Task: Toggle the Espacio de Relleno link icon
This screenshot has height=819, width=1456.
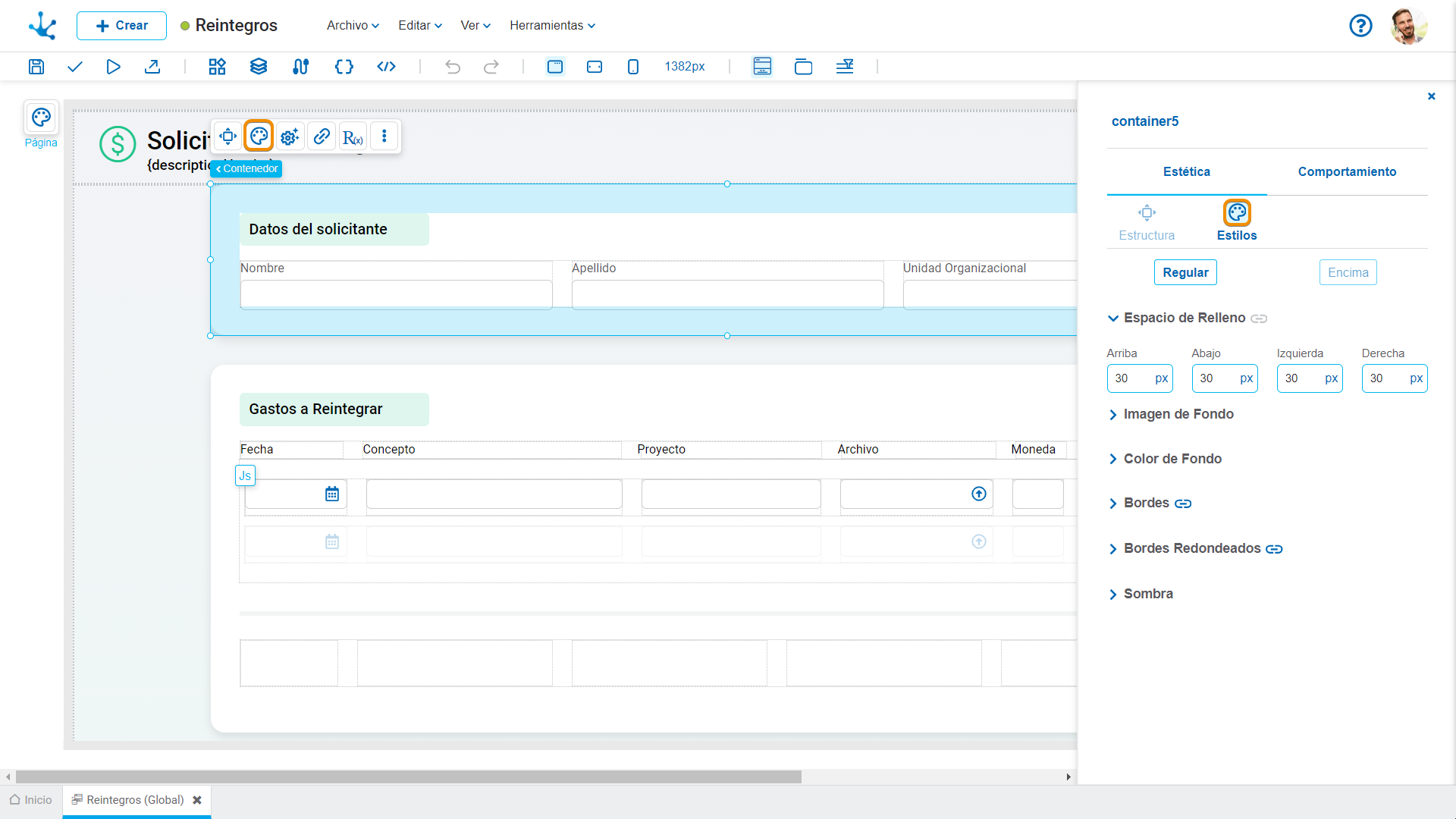Action: tap(1259, 318)
